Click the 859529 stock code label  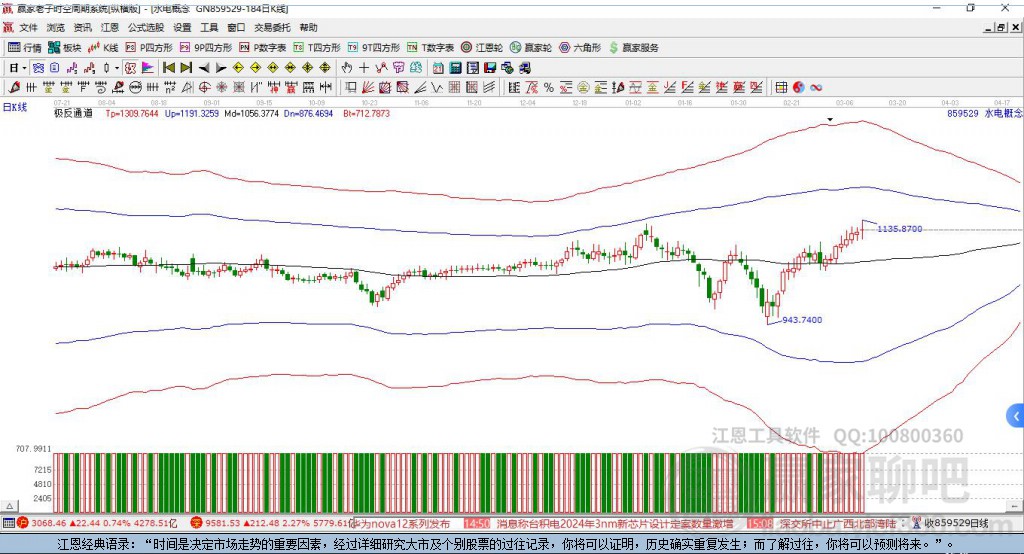[x=963, y=113]
